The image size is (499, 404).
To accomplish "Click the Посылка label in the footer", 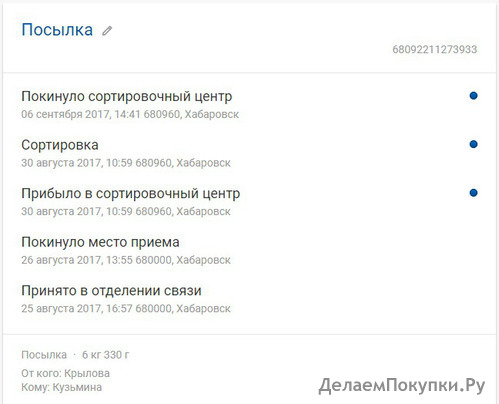I will 44,355.
